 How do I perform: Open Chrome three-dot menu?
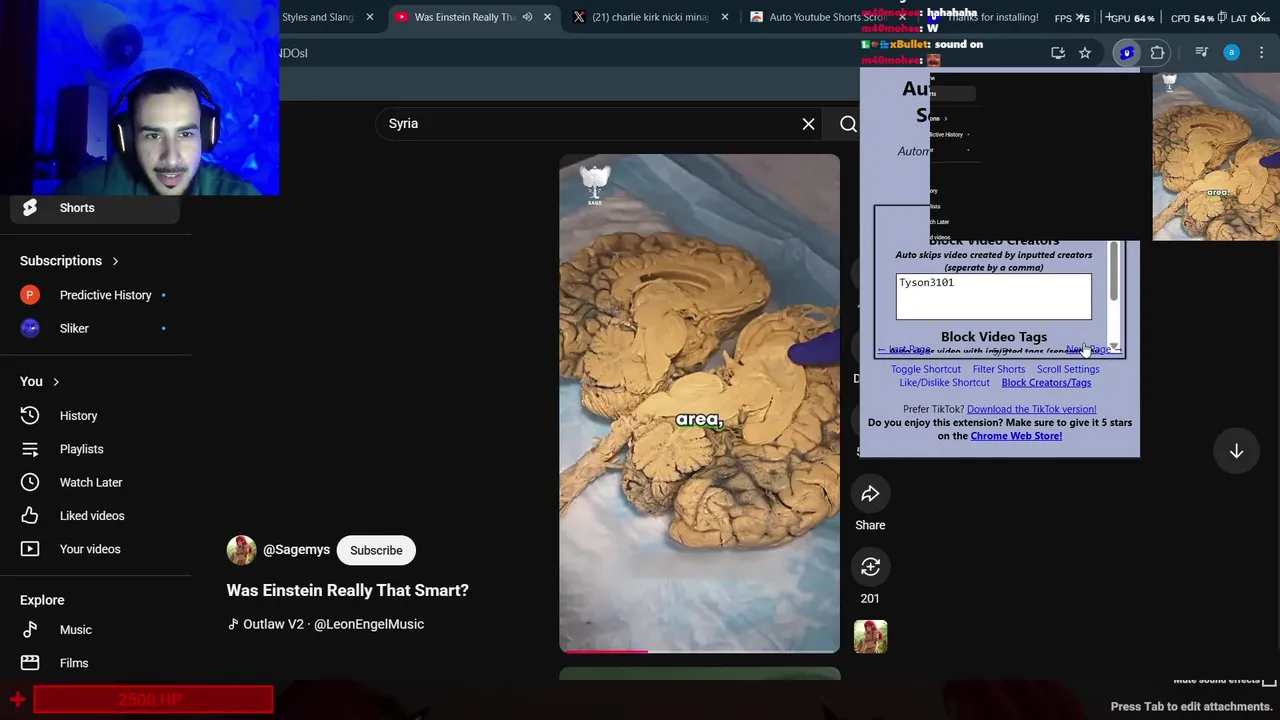pos(1262,53)
